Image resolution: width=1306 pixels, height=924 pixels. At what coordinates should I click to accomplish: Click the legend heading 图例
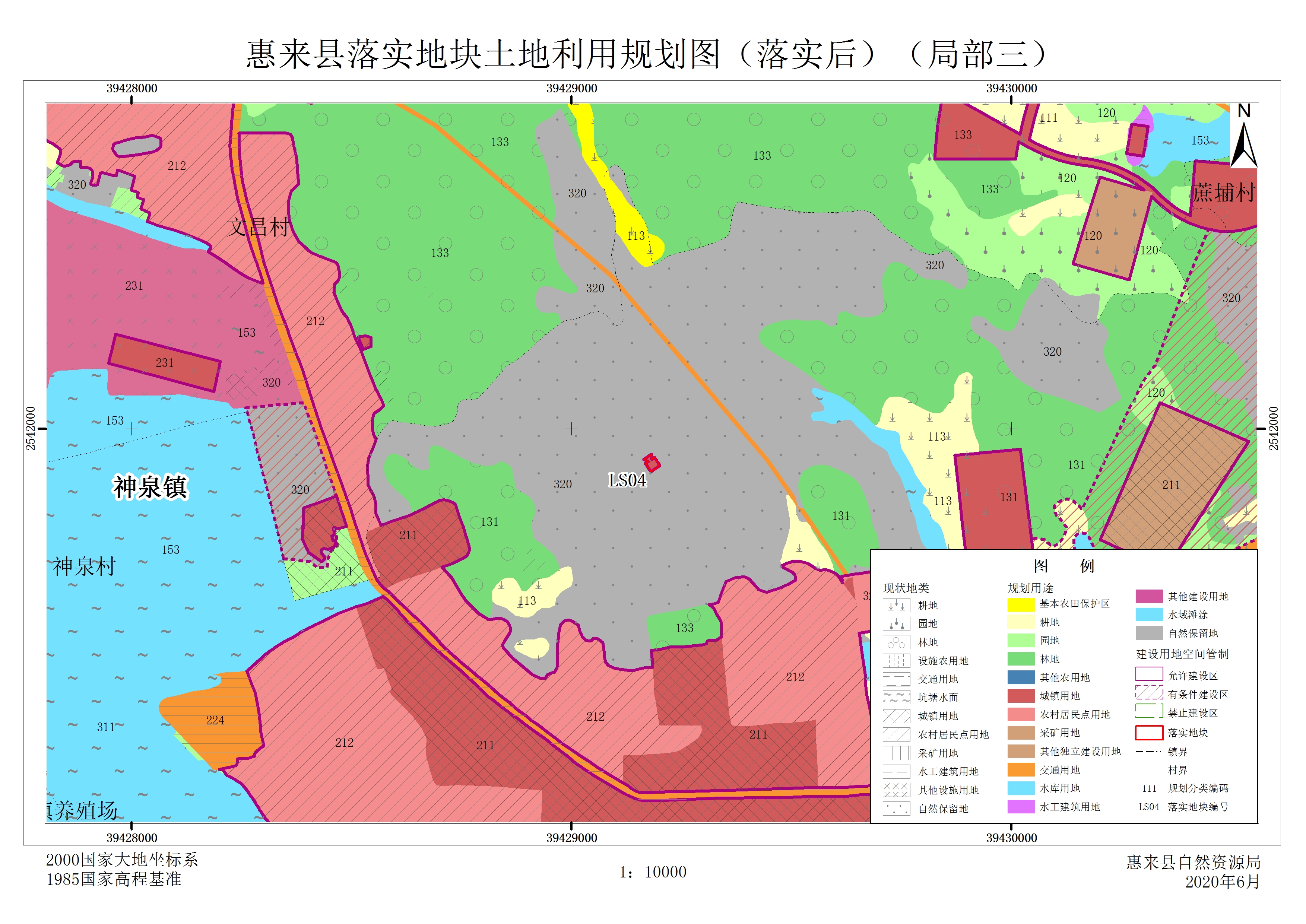pos(1063,566)
